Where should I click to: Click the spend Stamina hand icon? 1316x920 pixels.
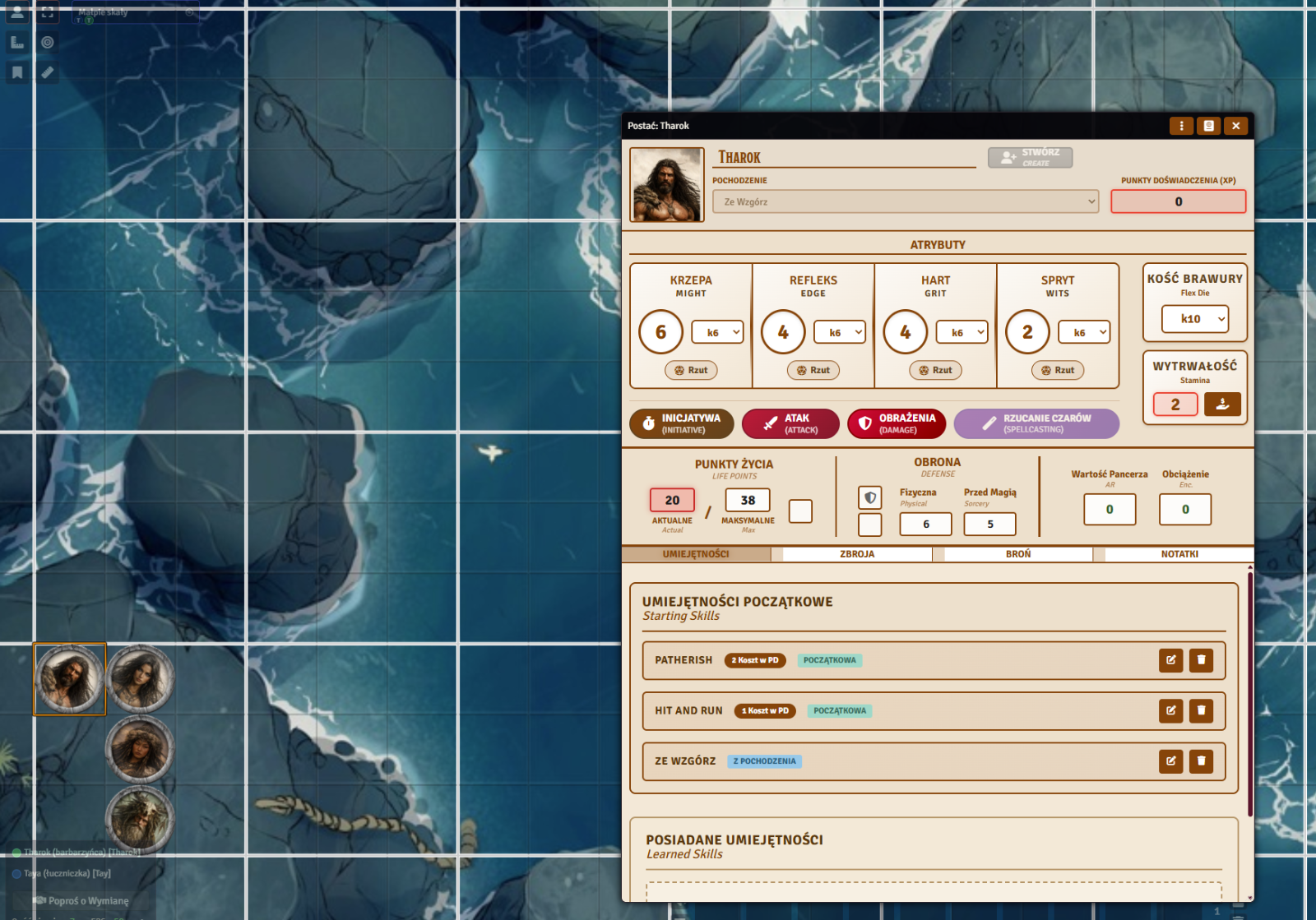tap(1222, 404)
